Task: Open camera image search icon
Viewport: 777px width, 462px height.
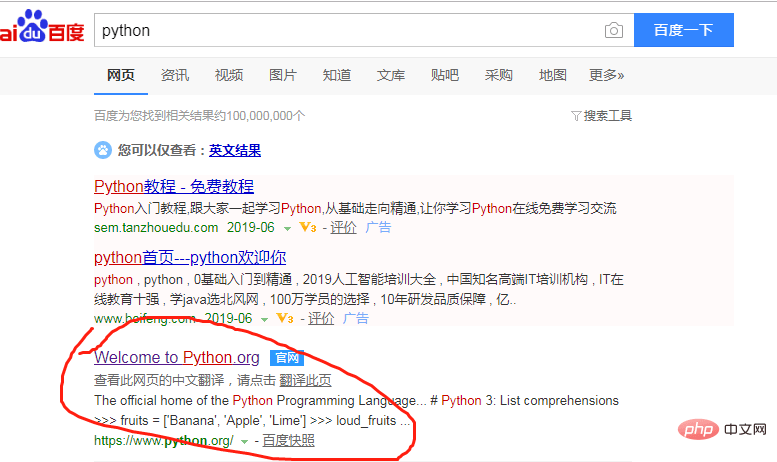Action: point(613,31)
